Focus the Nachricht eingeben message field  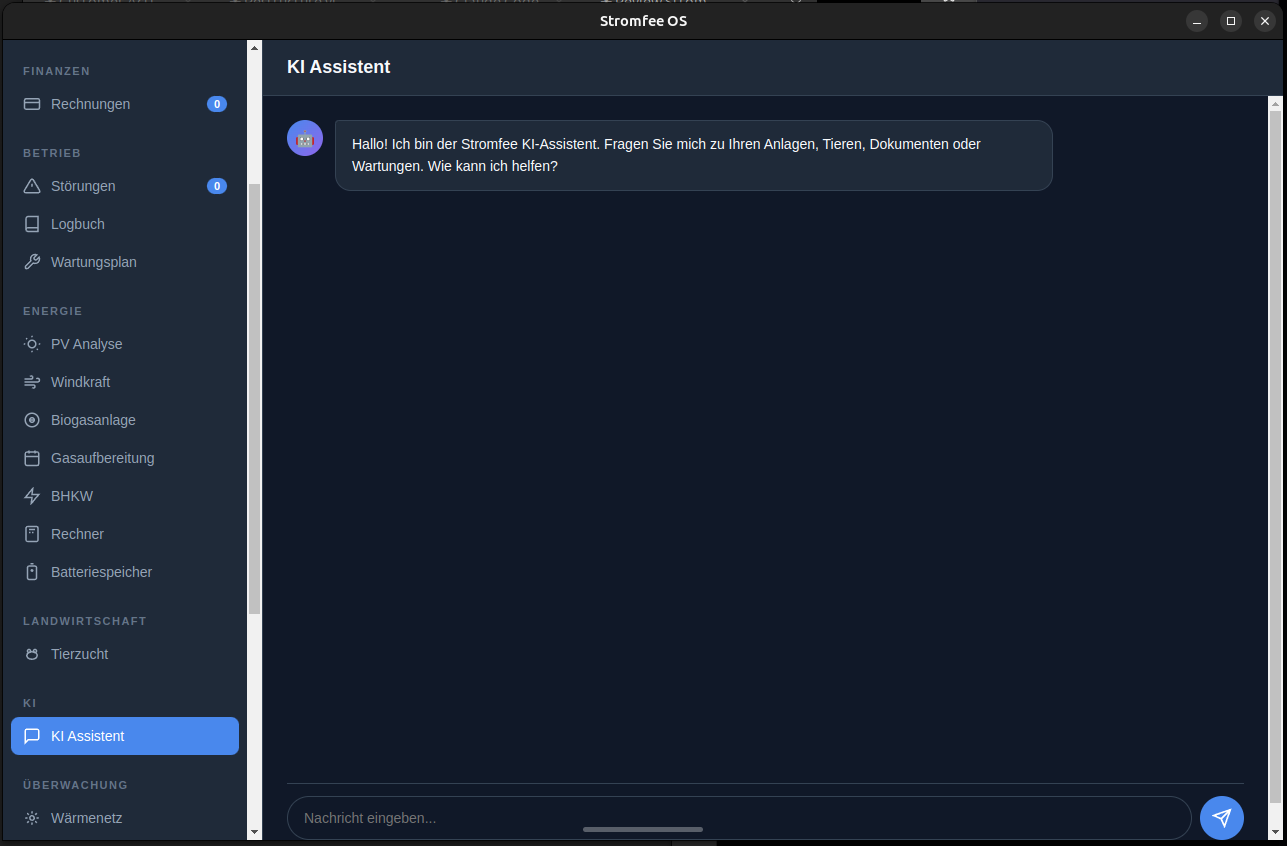(x=738, y=818)
